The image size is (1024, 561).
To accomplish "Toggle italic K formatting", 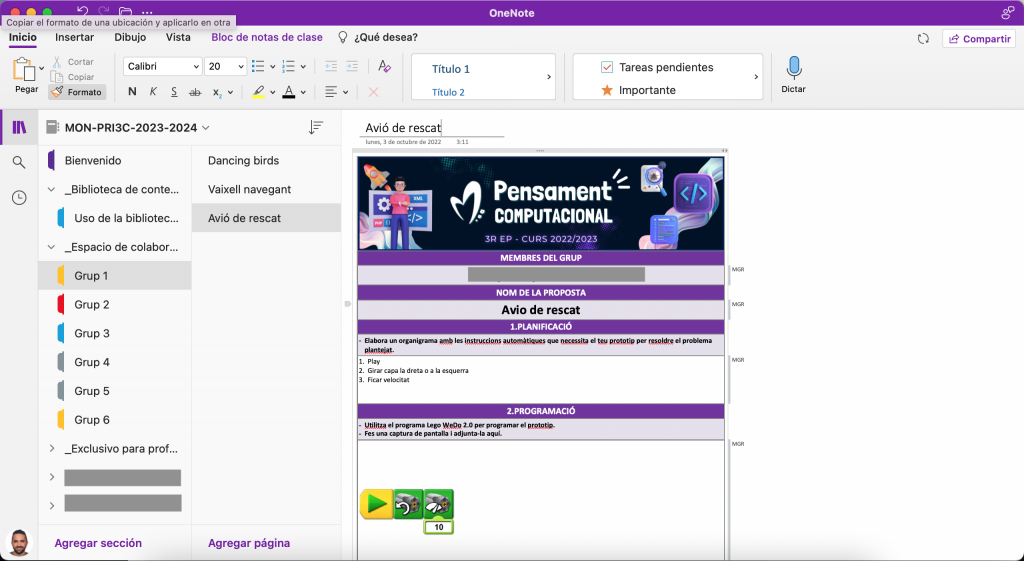I will 153,92.
